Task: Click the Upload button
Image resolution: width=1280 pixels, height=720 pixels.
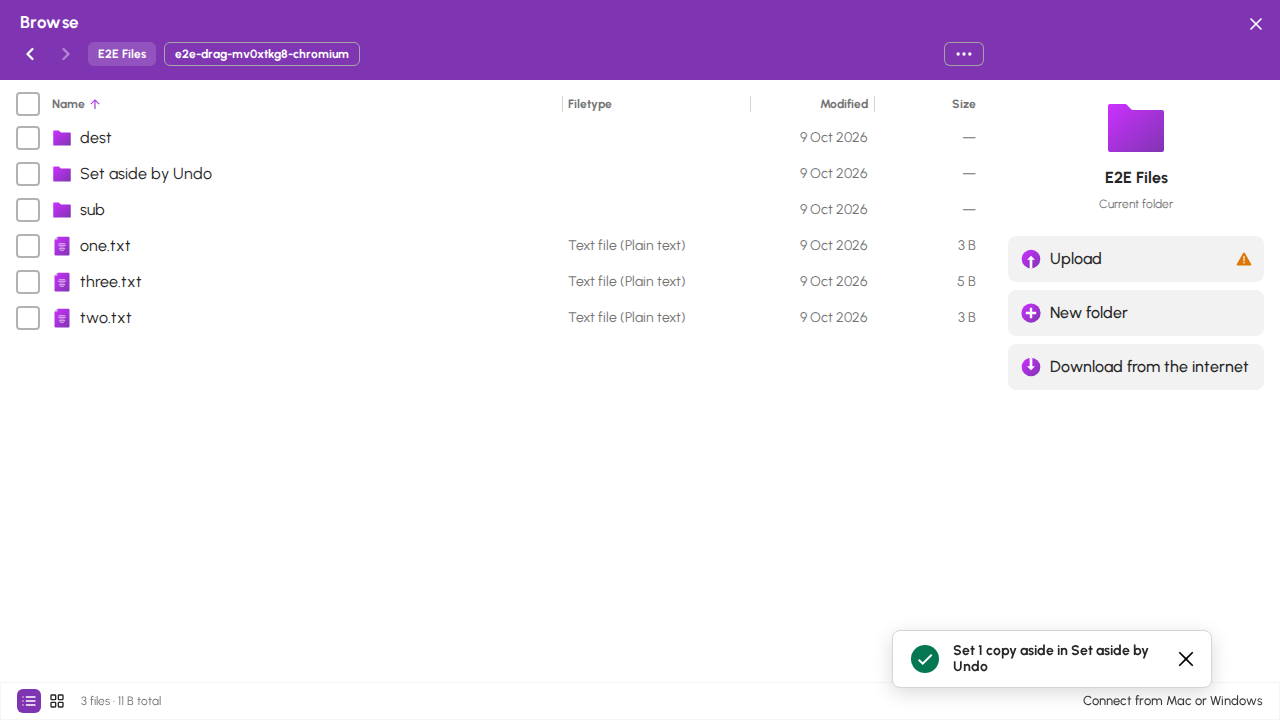Action: pyautogui.click(x=1136, y=259)
